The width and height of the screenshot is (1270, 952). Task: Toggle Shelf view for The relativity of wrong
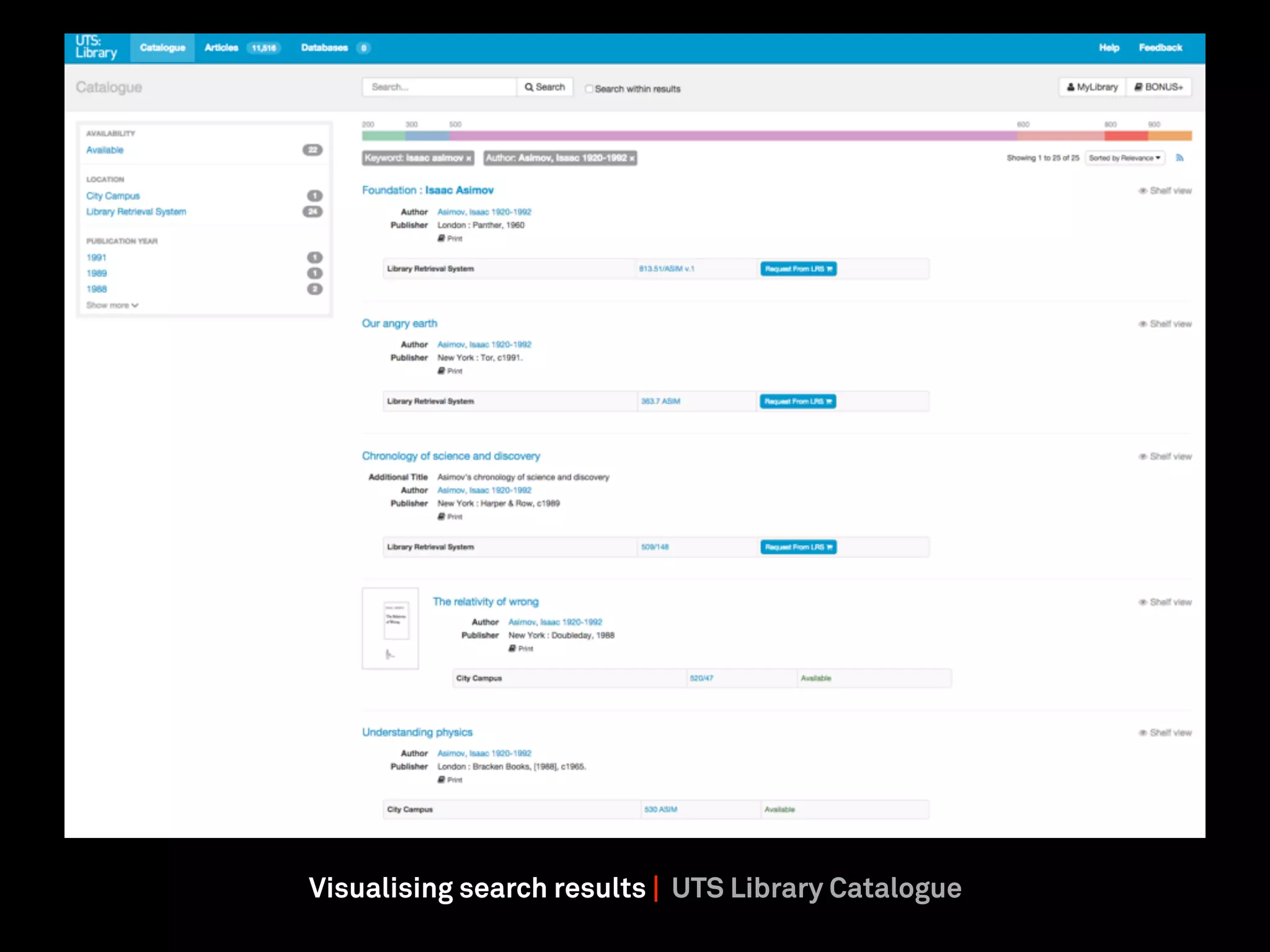pyautogui.click(x=1165, y=602)
